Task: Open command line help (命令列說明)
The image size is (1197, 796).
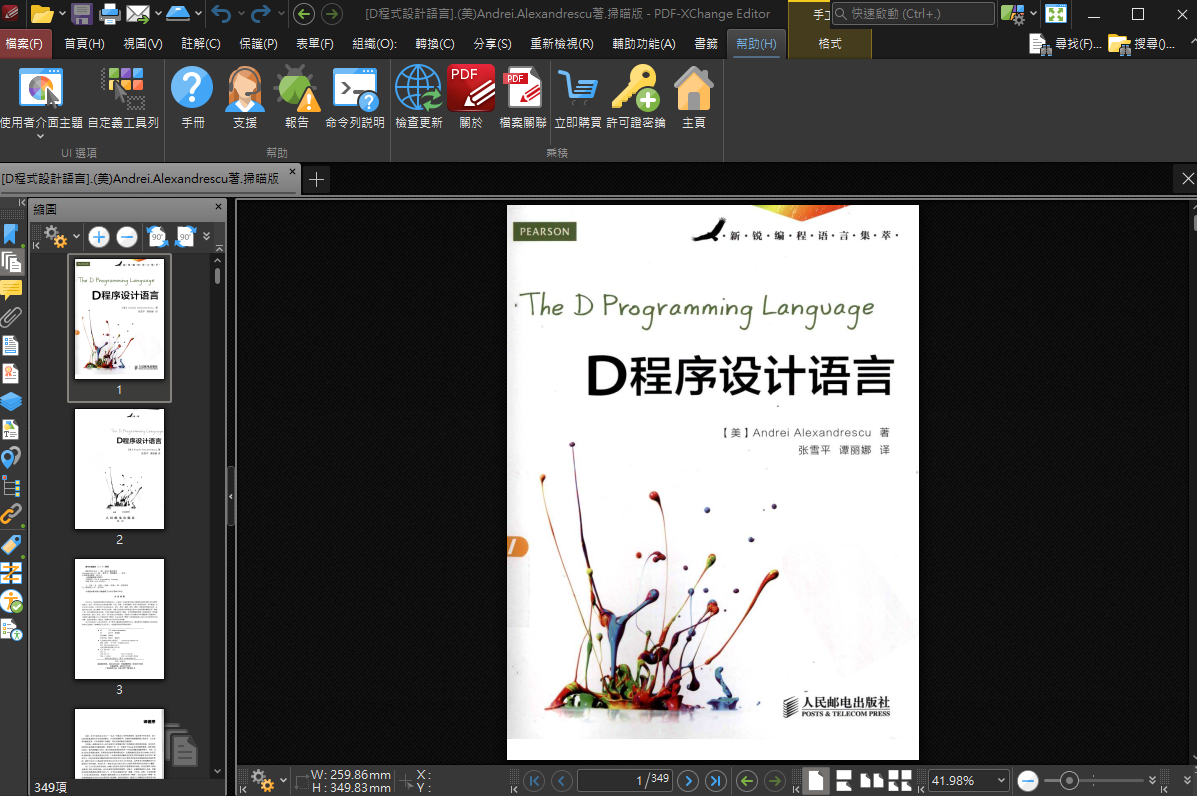Action: click(355, 99)
